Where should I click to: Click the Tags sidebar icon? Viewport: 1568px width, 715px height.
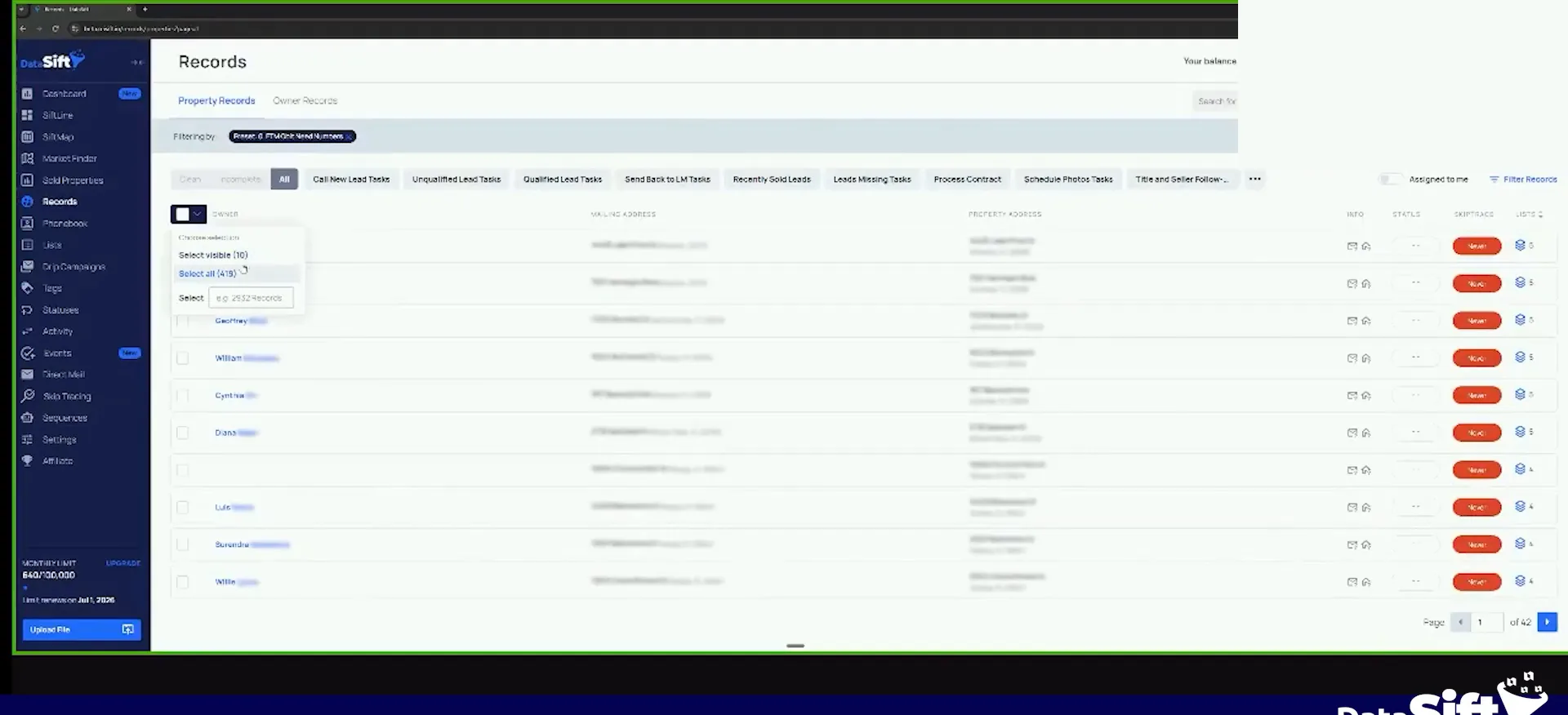coord(27,288)
